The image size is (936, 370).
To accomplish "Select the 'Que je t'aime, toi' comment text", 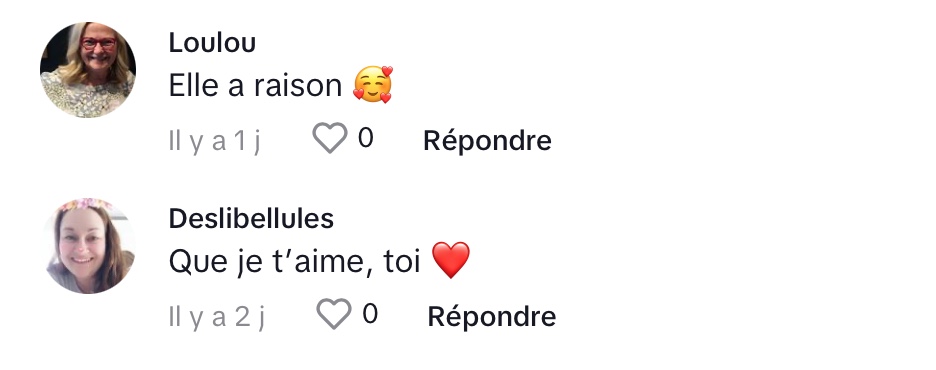I will (x=295, y=262).
